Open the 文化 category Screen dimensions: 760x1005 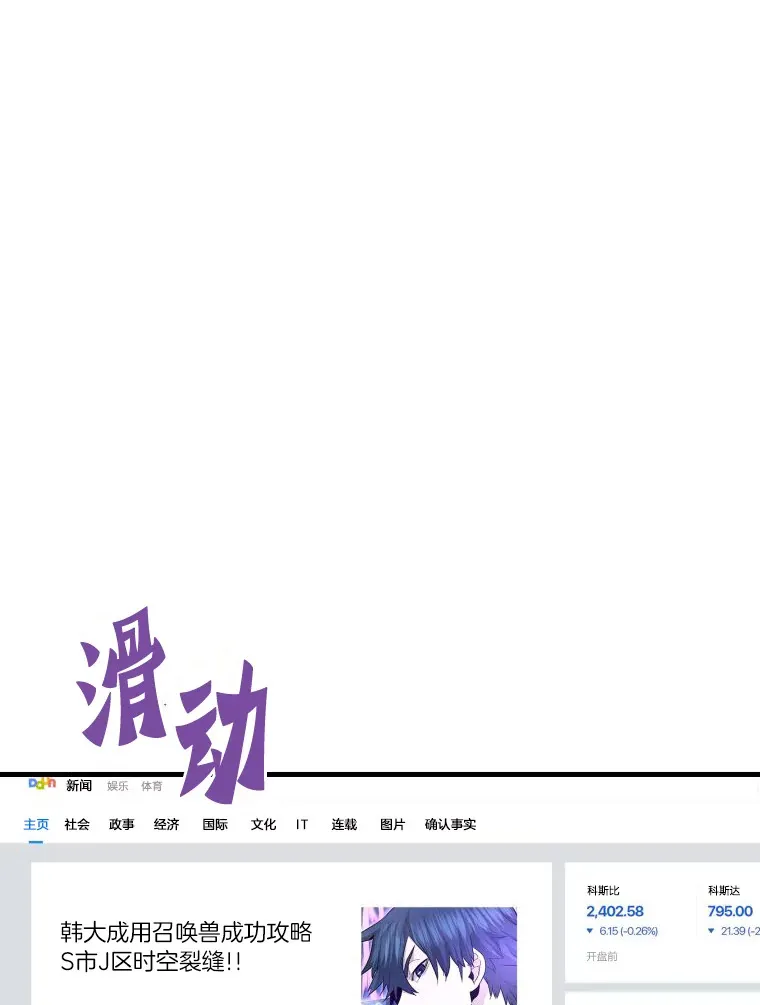(x=263, y=824)
